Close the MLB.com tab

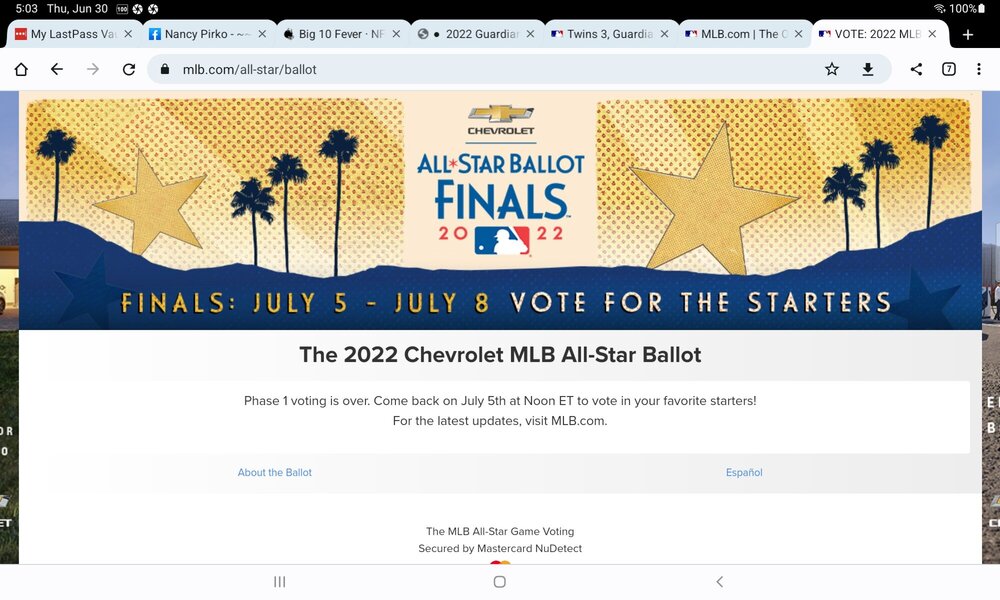tap(798, 34)
